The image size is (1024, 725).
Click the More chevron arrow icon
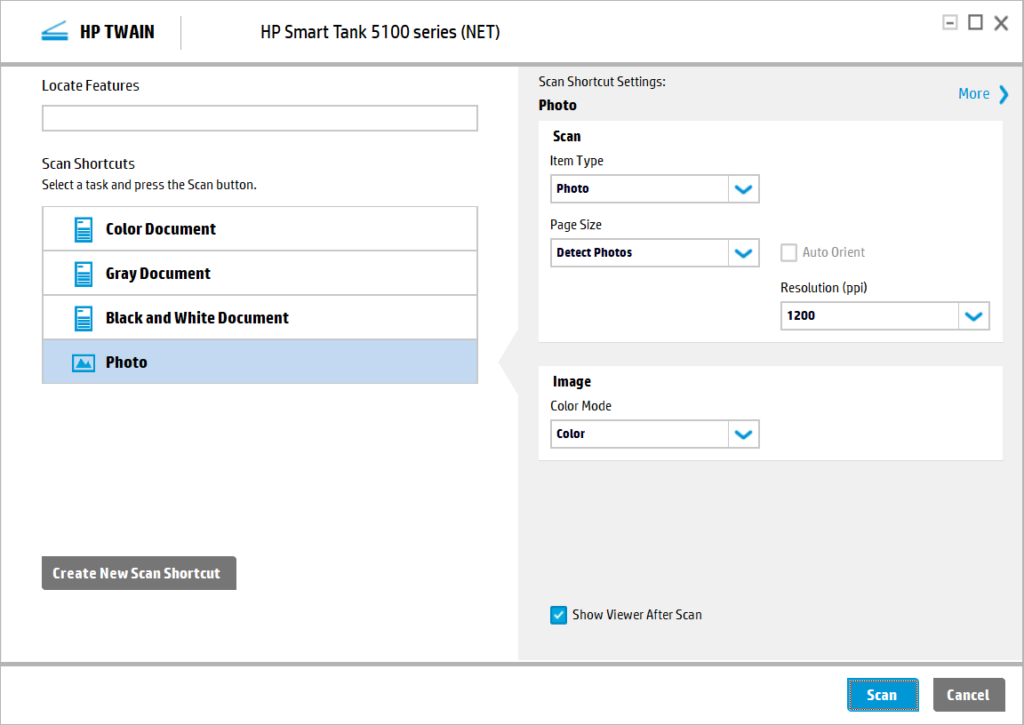1004,94
